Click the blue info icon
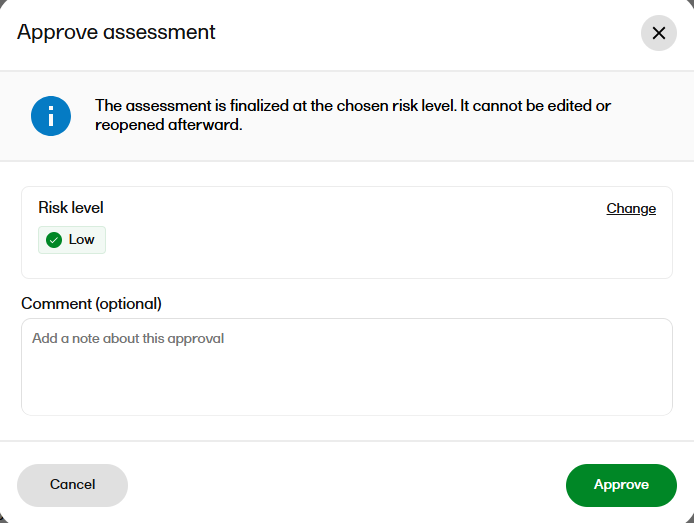The image size is (694, 523). (x=51, y=116)
